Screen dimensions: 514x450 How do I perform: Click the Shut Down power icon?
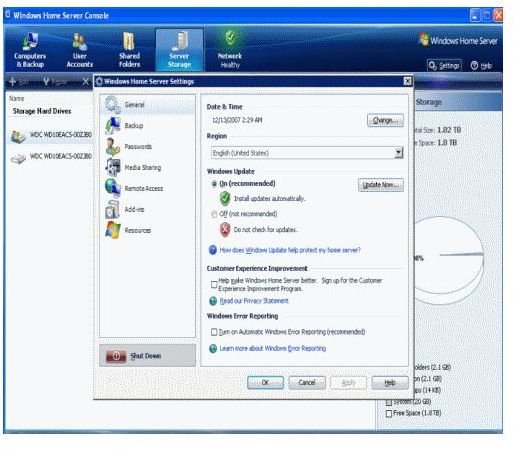[x=116, y=356]
